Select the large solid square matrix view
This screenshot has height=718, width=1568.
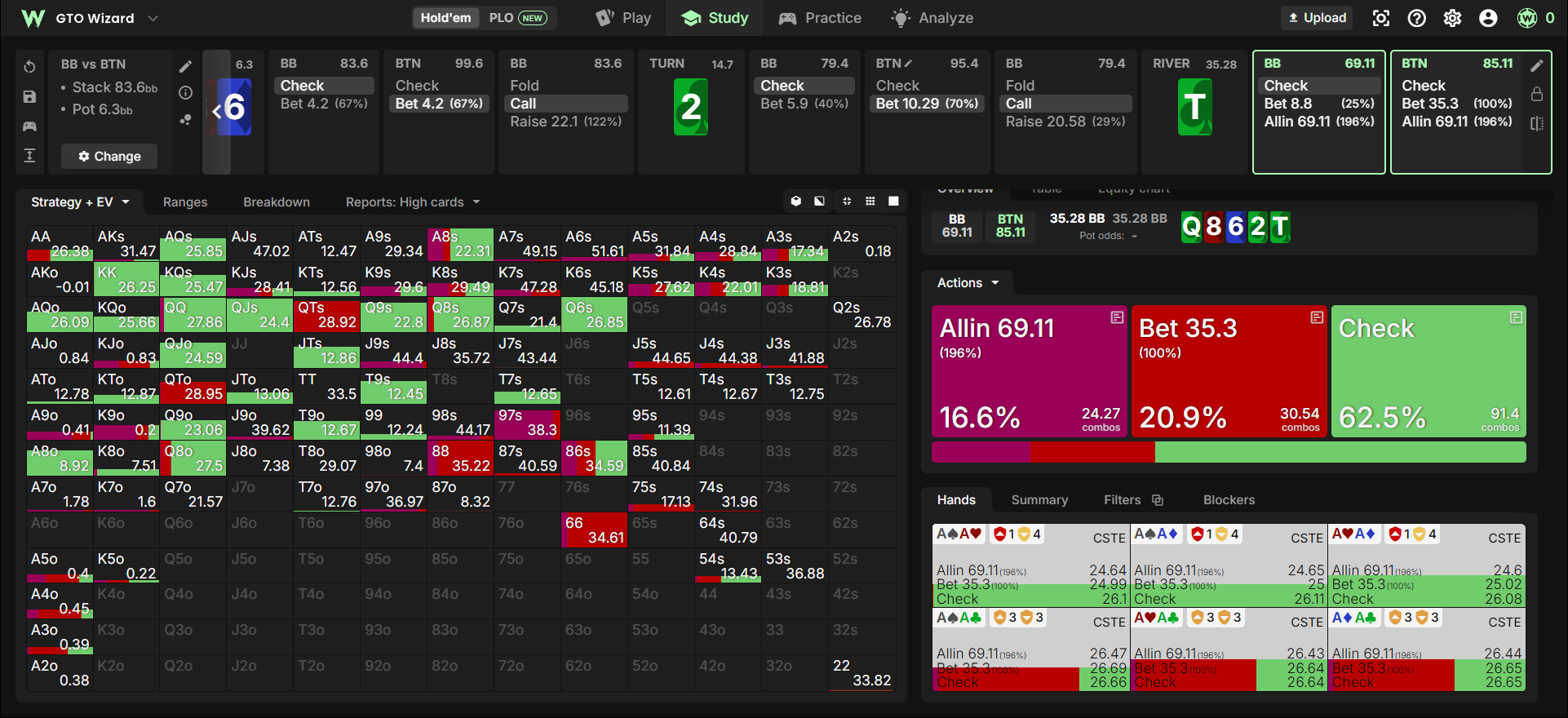[x=894, y=202]
